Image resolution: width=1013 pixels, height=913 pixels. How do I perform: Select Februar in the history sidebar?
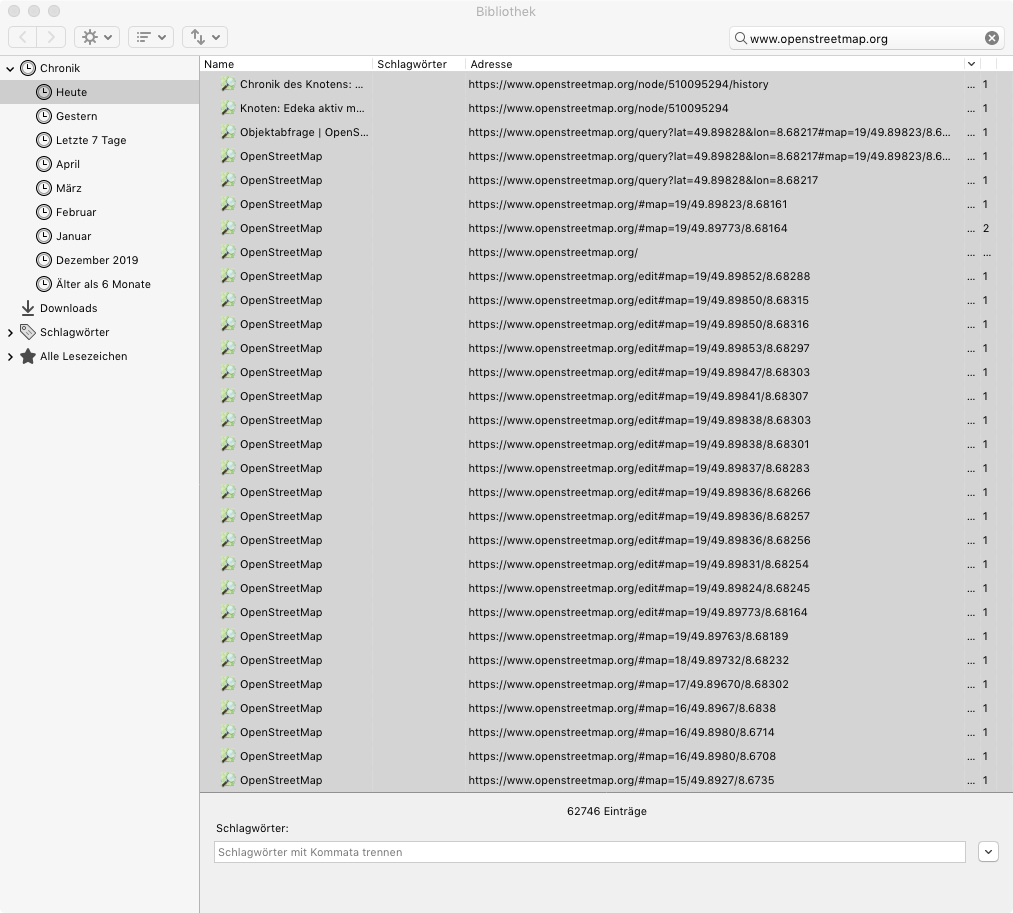[x=99, y=212]
